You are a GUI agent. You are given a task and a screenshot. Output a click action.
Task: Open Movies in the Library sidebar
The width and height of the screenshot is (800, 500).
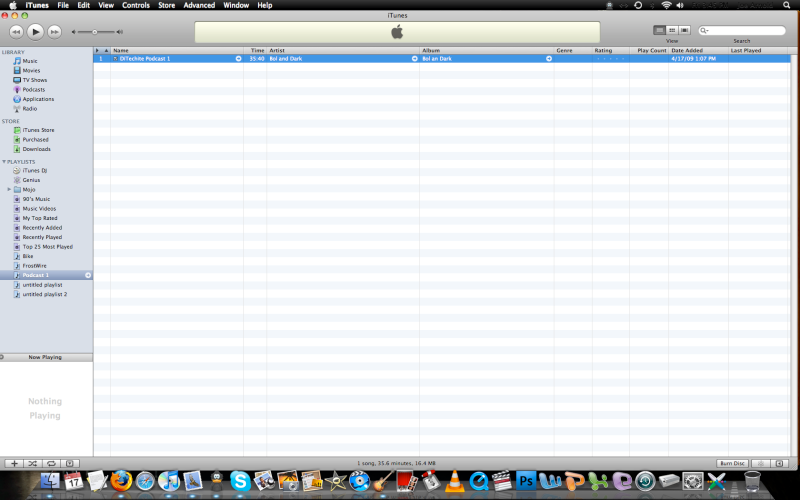pyautogui.click(x=31, y=70)
